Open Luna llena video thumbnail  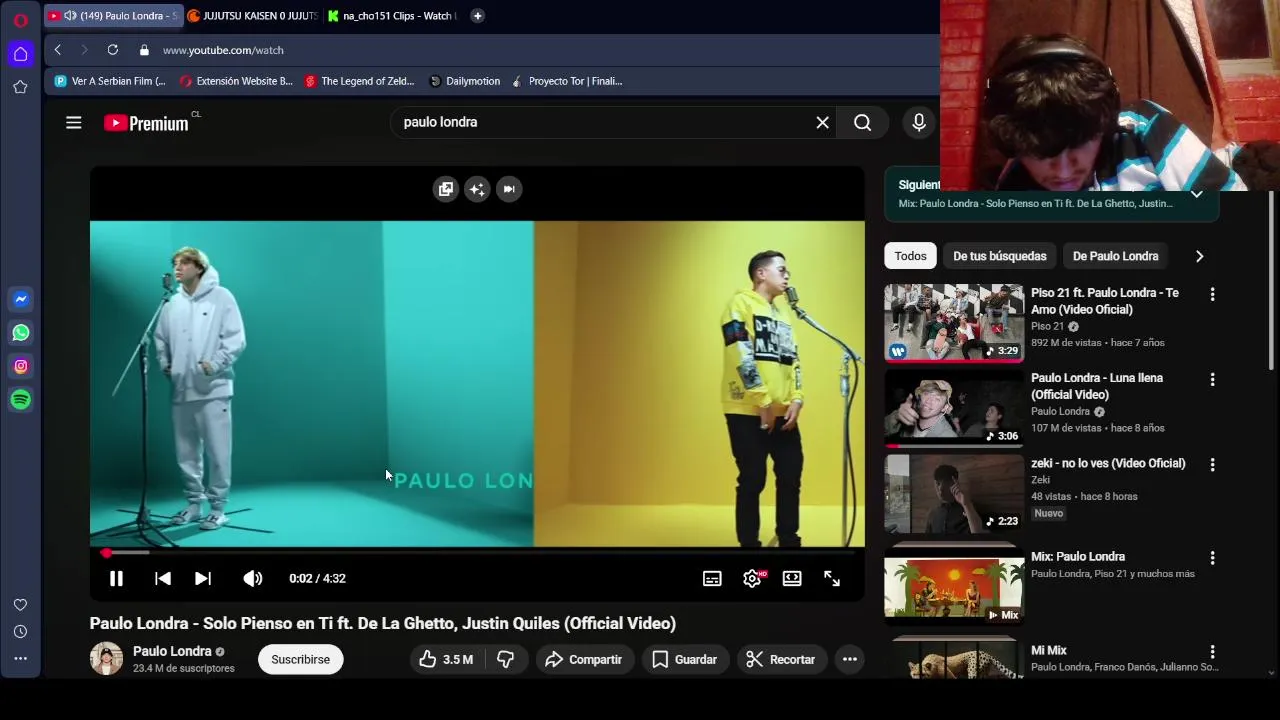[954, 407]
